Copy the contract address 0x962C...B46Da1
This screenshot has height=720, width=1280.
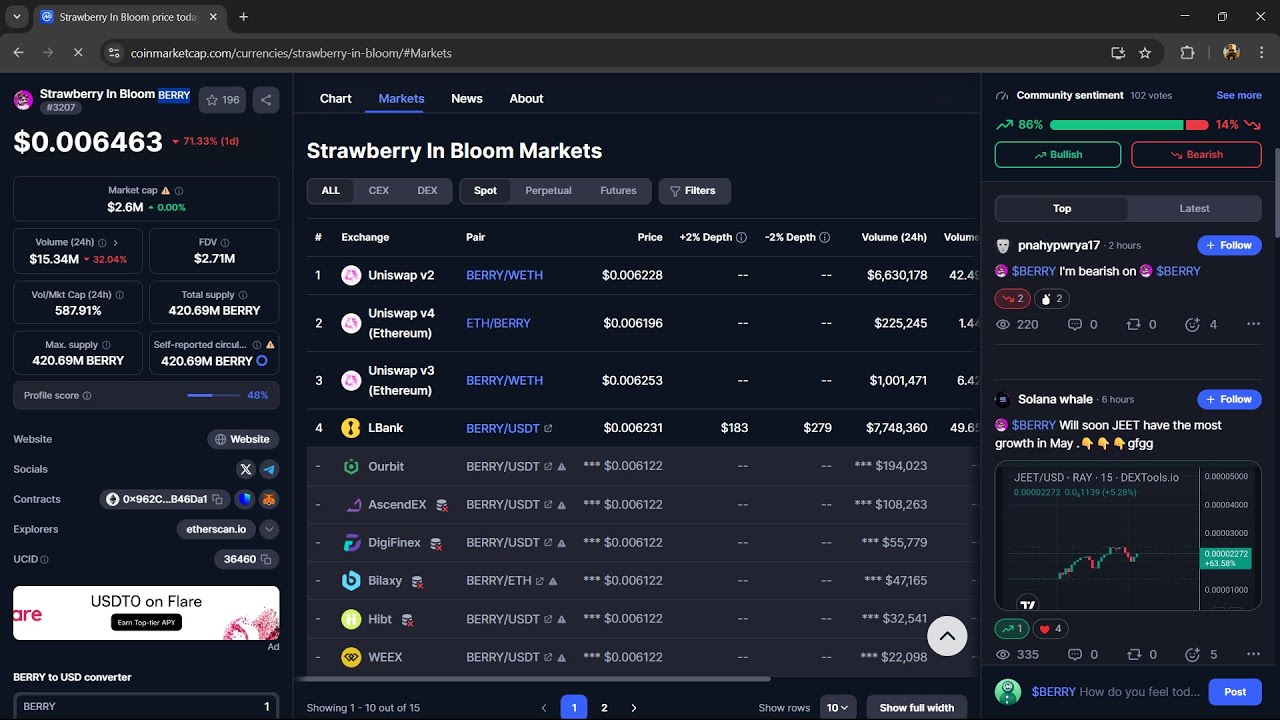216,499
